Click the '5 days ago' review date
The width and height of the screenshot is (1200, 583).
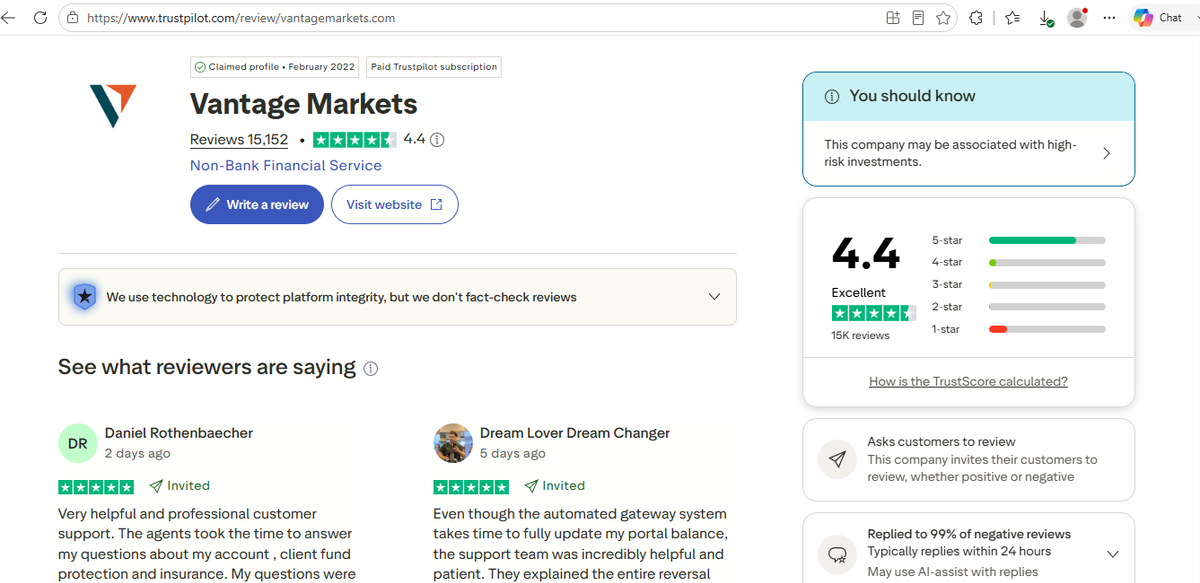tap(513, 454)
